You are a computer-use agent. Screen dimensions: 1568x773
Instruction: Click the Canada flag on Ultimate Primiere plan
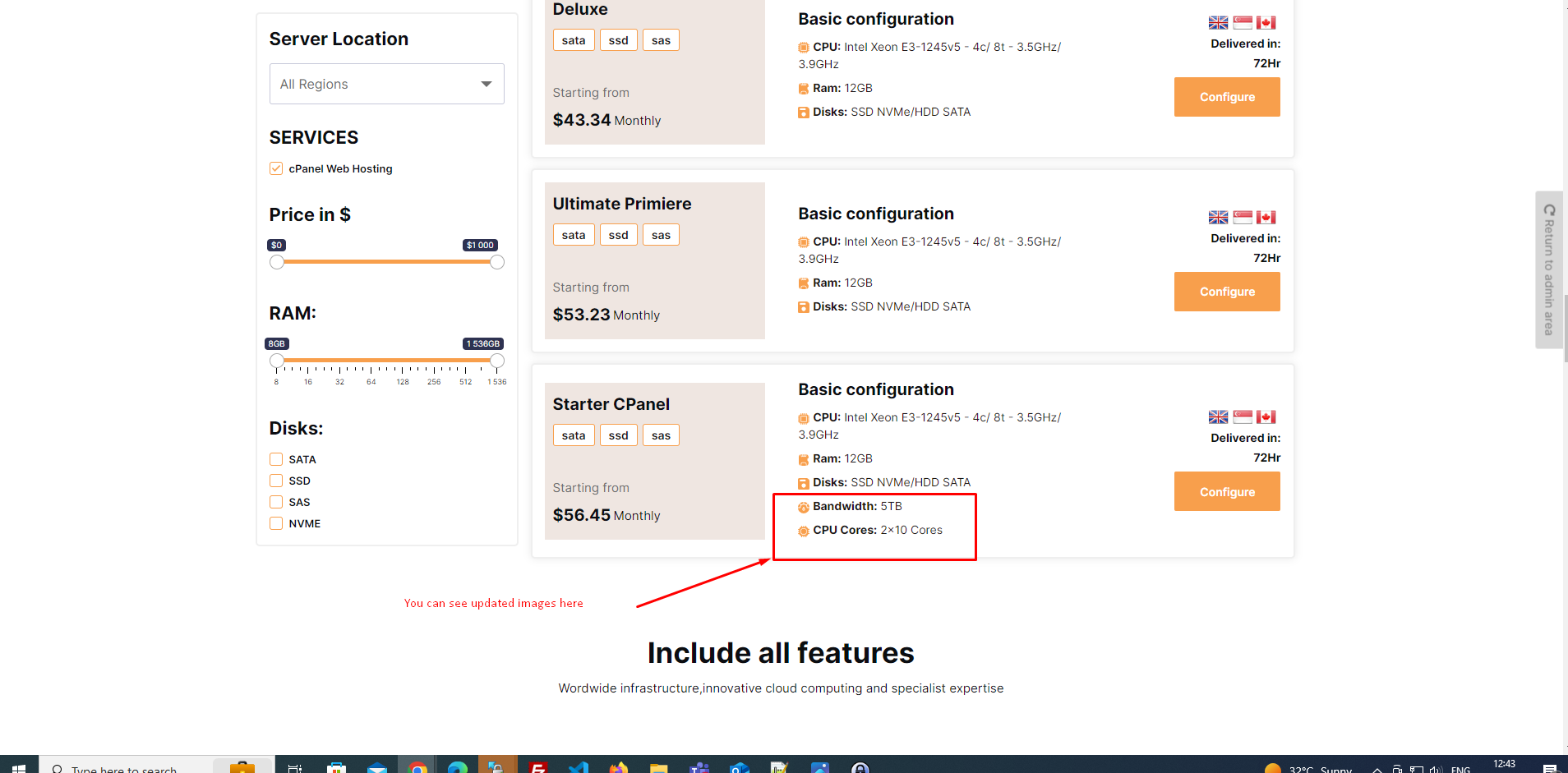[x=1266, y=217]
